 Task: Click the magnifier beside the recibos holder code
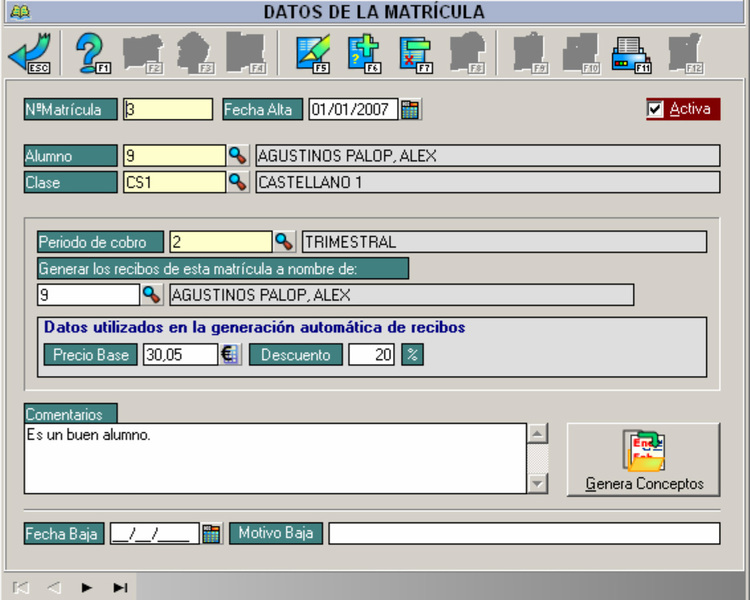(152, 295)
